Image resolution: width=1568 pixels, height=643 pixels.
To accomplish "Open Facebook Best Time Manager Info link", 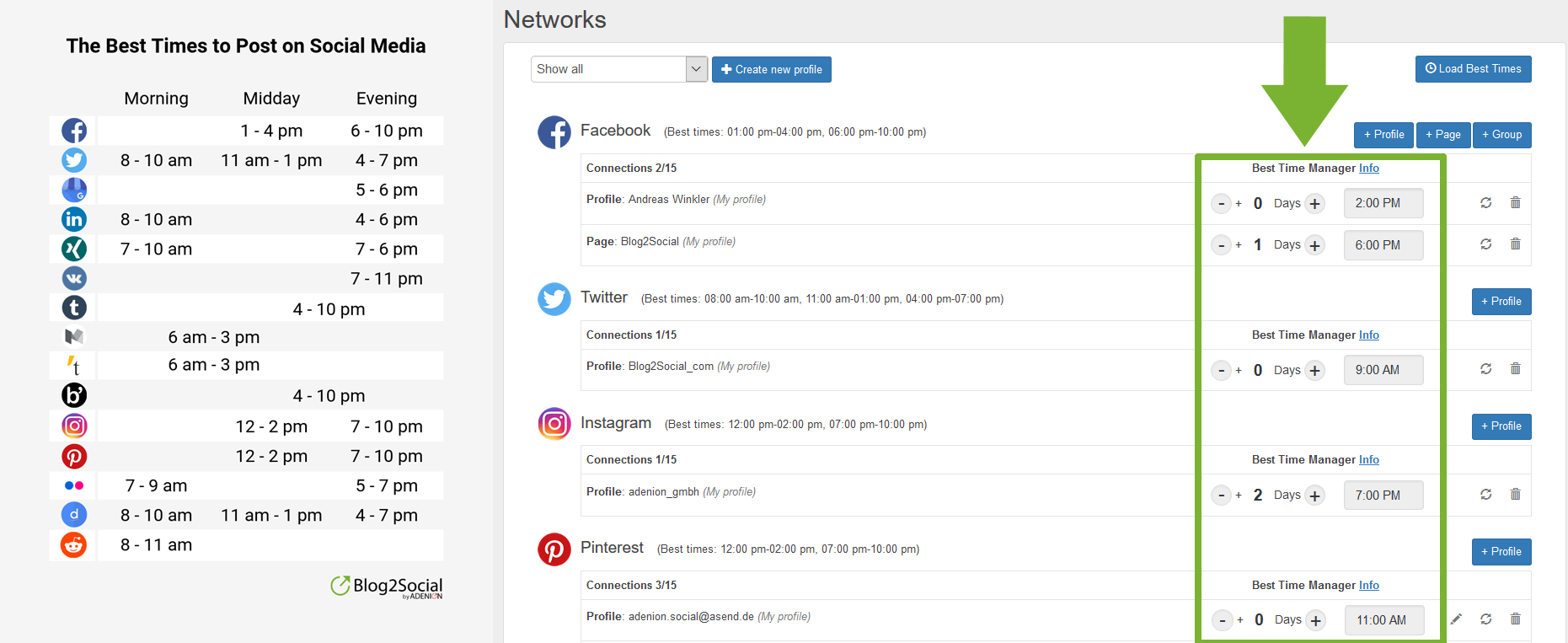I will tap(1369, 169).
